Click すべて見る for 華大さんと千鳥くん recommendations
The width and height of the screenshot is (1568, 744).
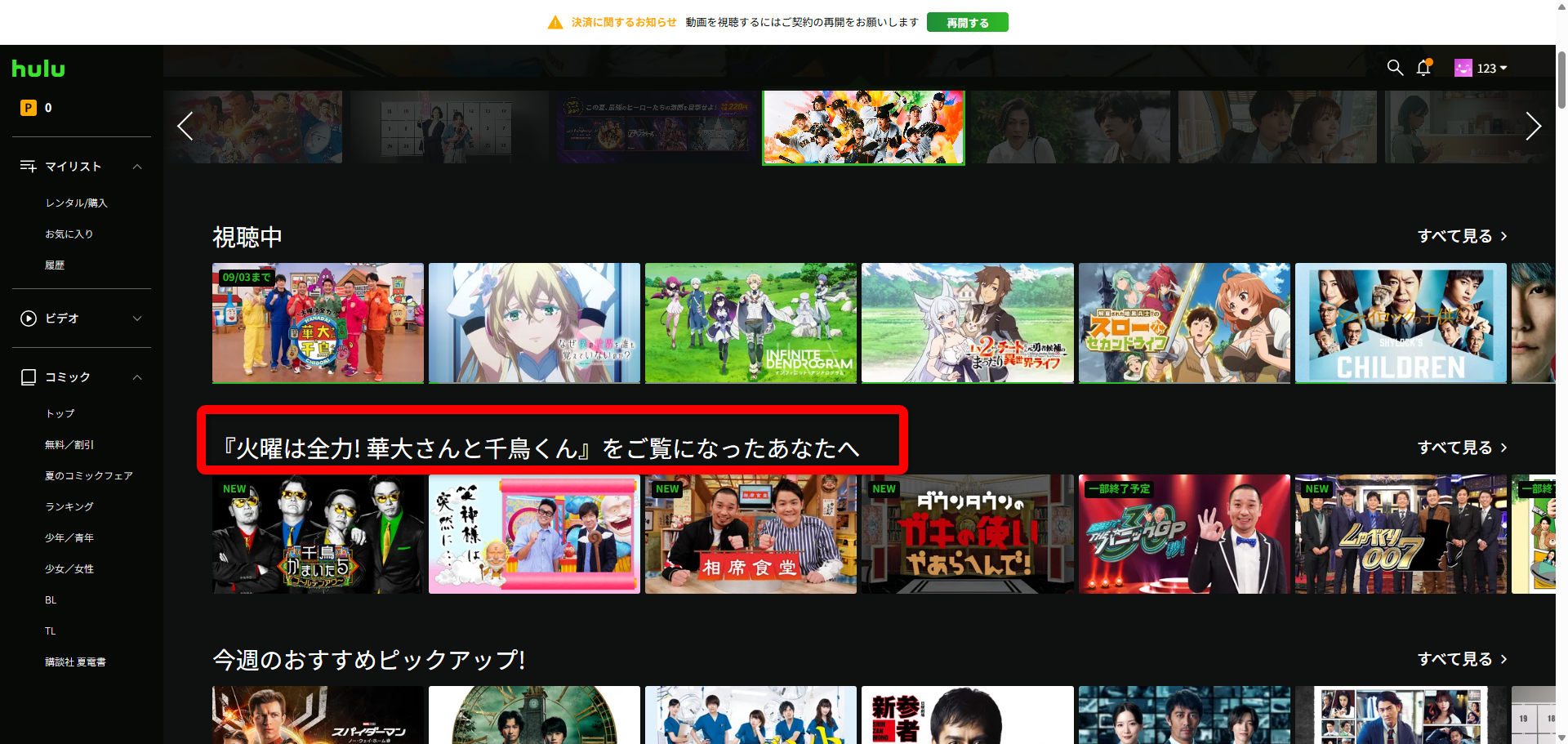[1462, 448]
